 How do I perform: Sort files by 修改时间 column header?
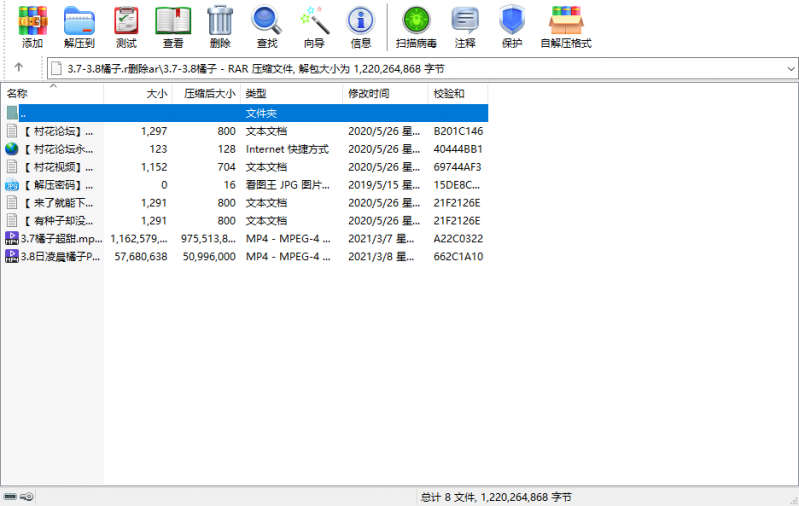pyautogui.click(x=384, y=93)
